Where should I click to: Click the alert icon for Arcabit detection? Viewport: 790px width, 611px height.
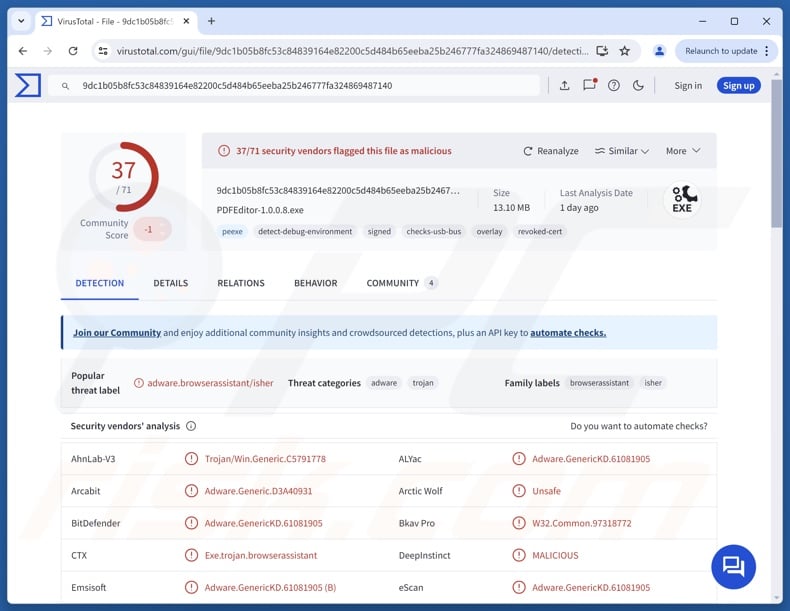[191, 491]
